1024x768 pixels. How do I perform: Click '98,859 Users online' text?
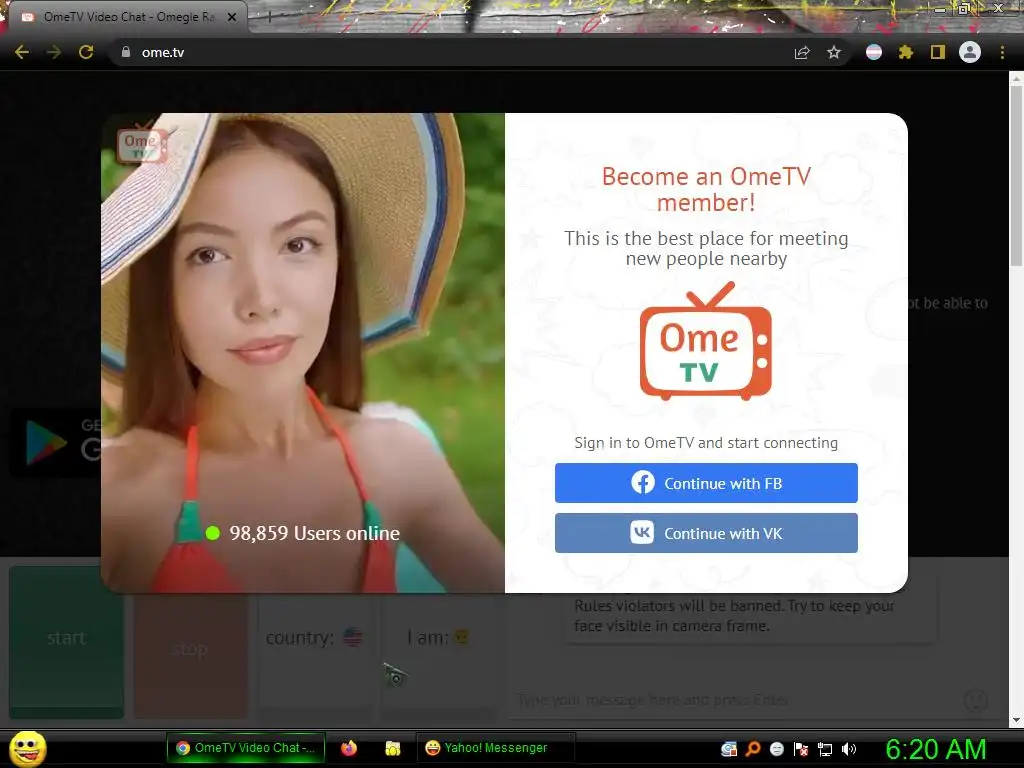click(314, 533)
